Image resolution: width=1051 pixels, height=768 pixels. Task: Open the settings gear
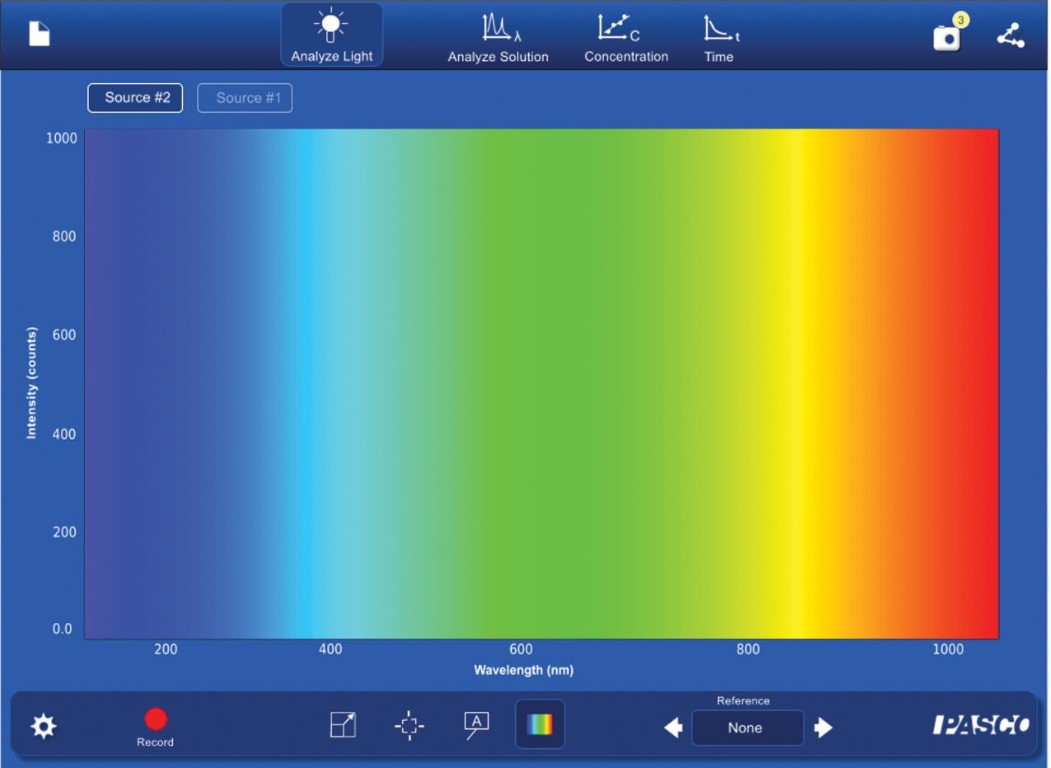coord(44,726)
